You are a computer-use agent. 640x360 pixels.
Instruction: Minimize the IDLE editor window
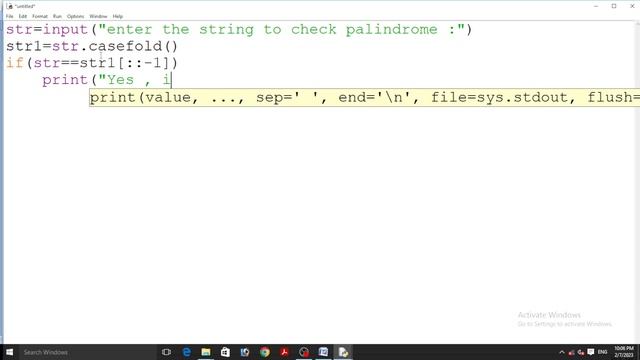[x=596, y=6]
